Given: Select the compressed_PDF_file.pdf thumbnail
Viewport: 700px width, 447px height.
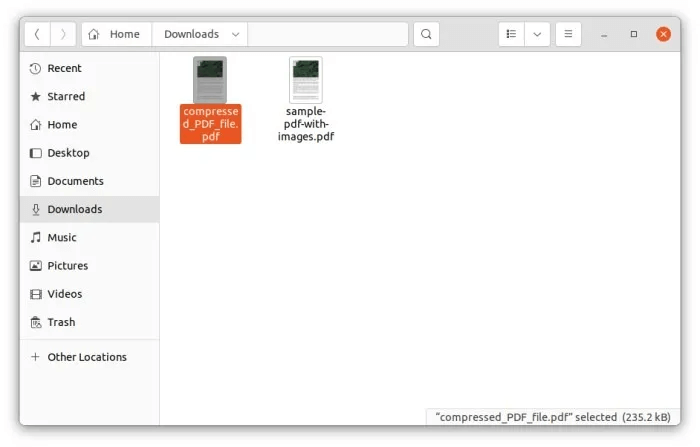Looking at the screenshot, I should click(210, 80).
